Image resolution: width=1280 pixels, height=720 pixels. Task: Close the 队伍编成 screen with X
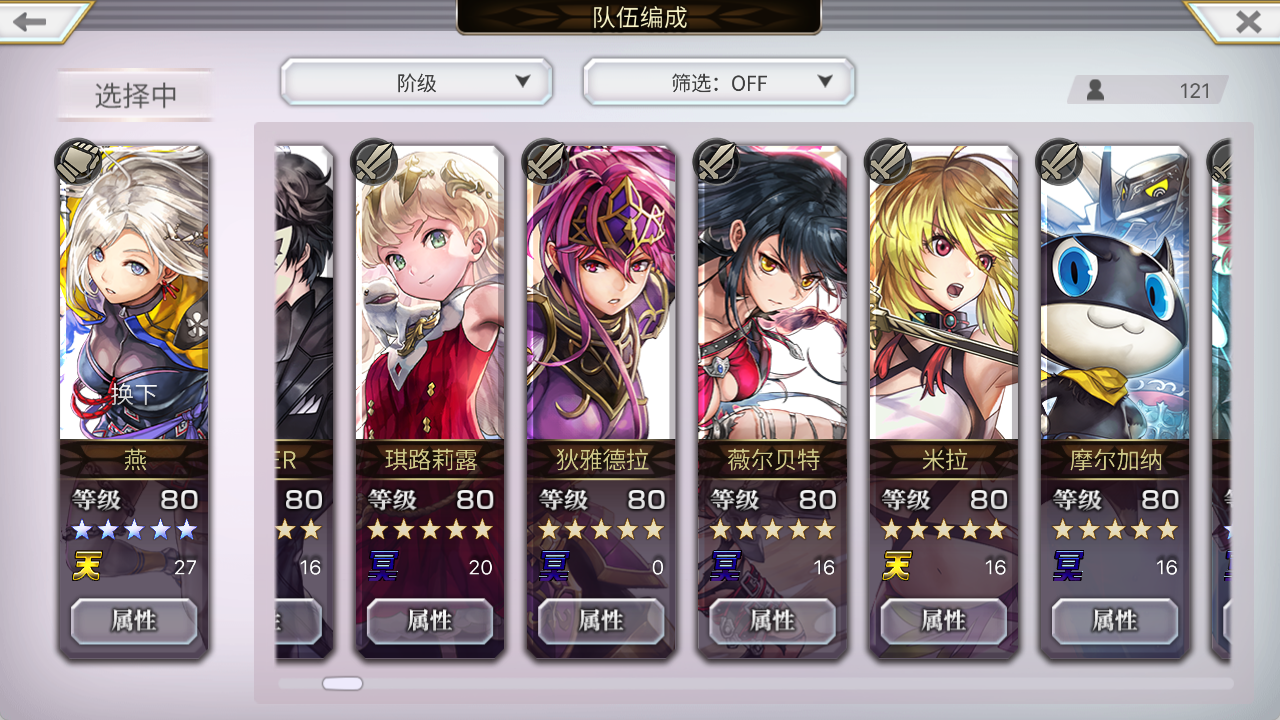(x=1246, y=21)
